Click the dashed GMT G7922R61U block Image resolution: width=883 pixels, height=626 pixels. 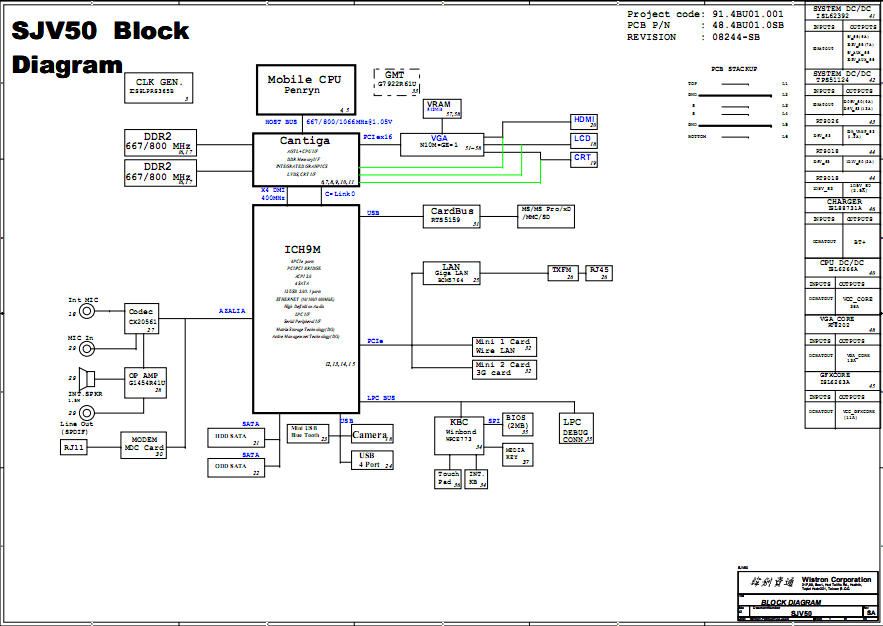(396, 82)
